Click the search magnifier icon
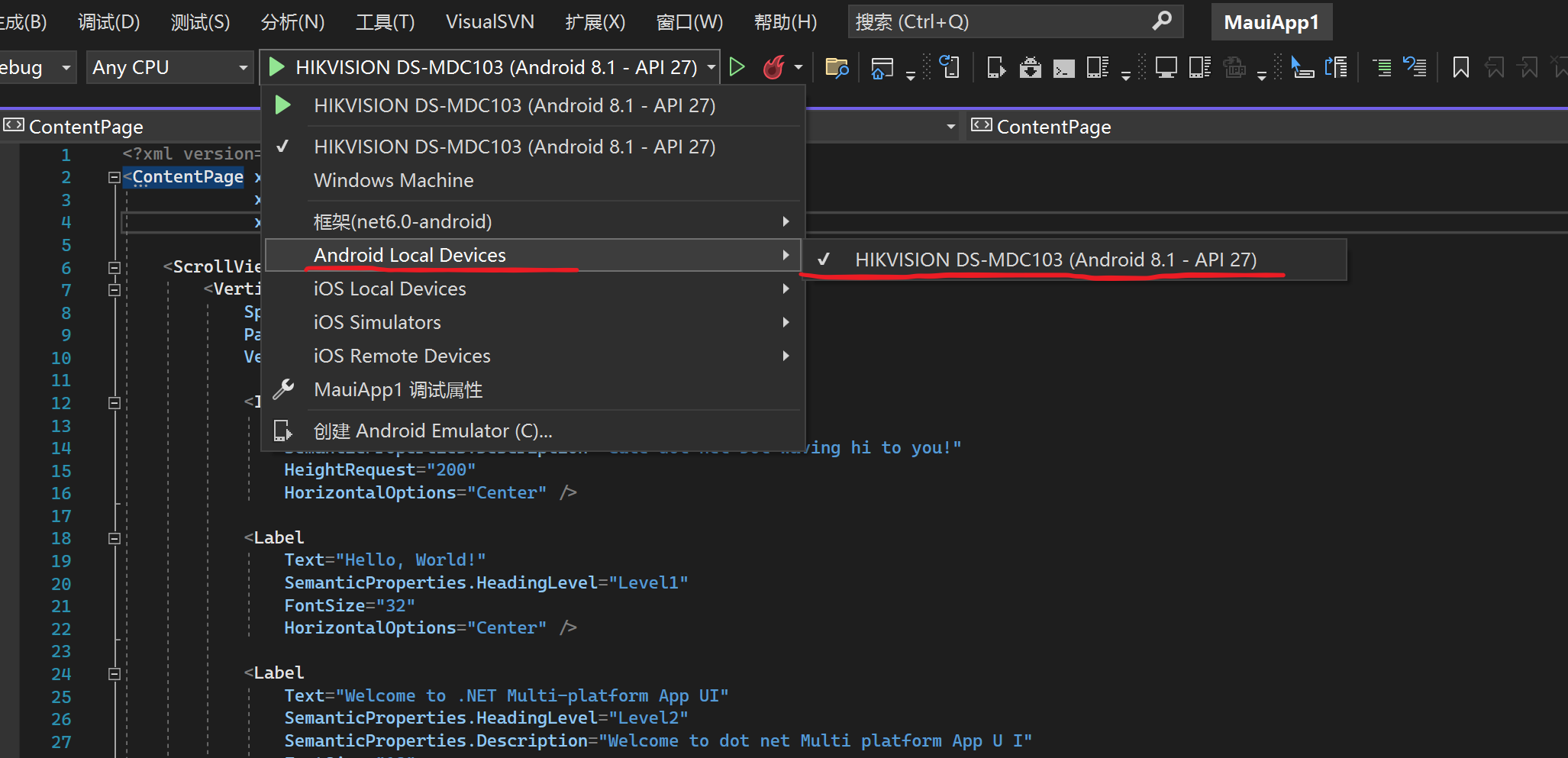The image size is (1568, 758). pyautogui.click(x=1162, y=21)
